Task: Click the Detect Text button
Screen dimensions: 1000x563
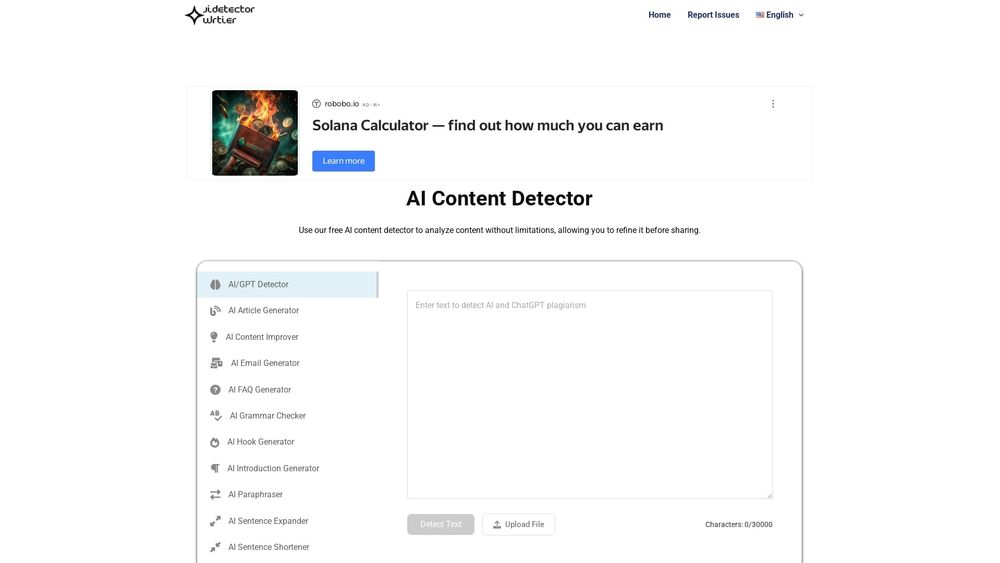Action: (x=441, y=524)
